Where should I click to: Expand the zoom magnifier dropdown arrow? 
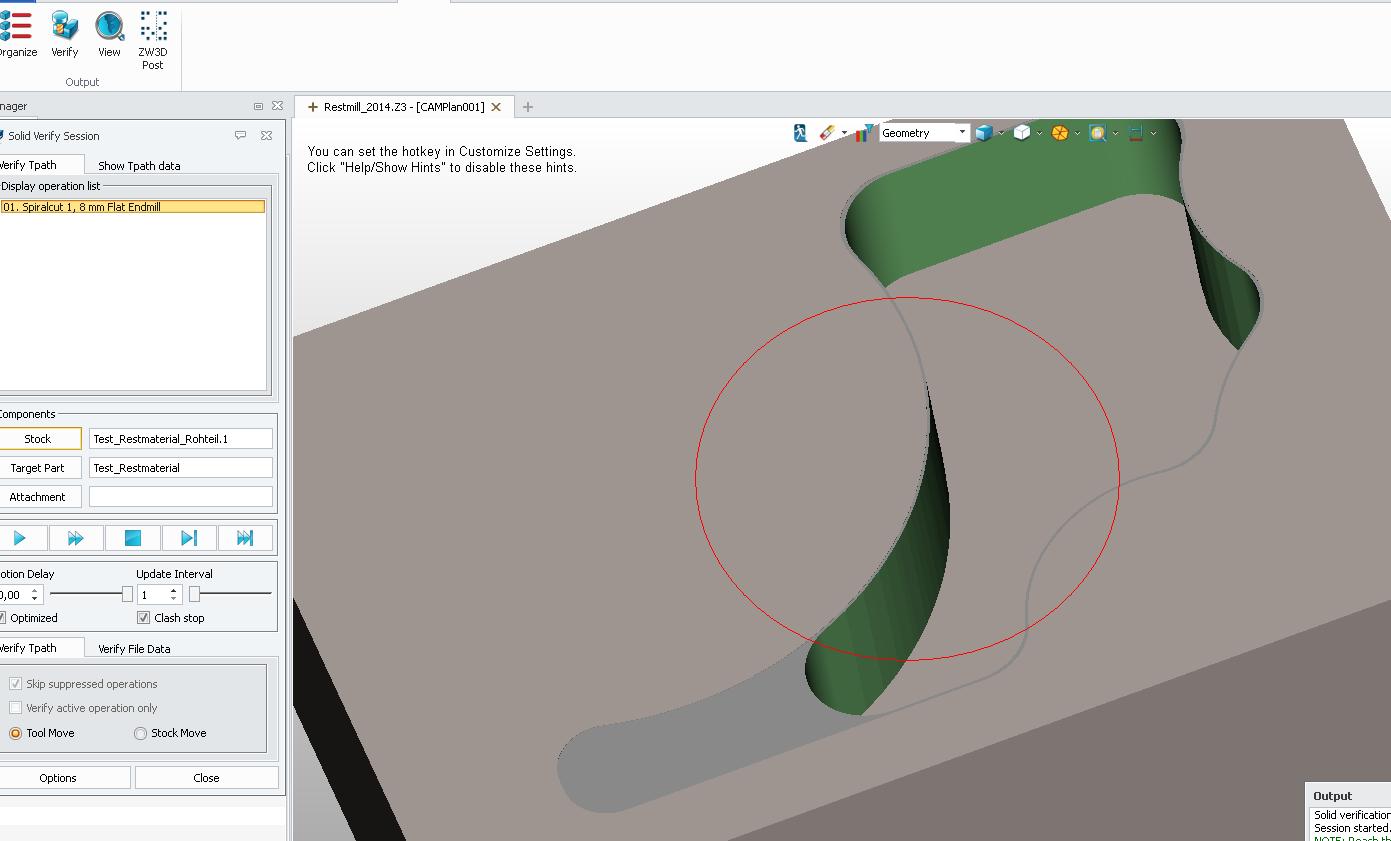[x=1115, y=133]
